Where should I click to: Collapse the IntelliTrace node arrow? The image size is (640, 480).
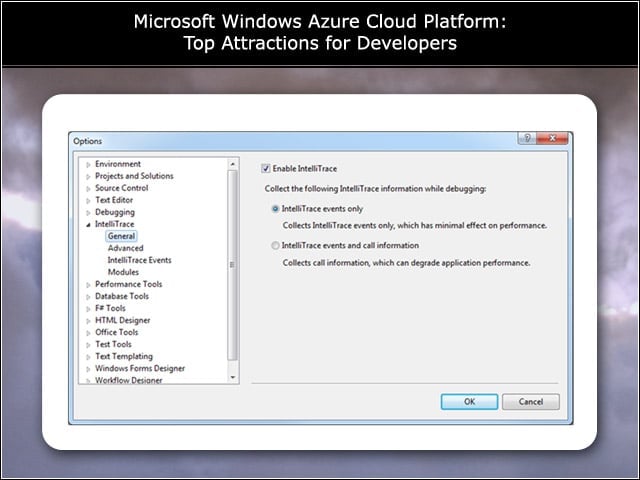point(88,224)
